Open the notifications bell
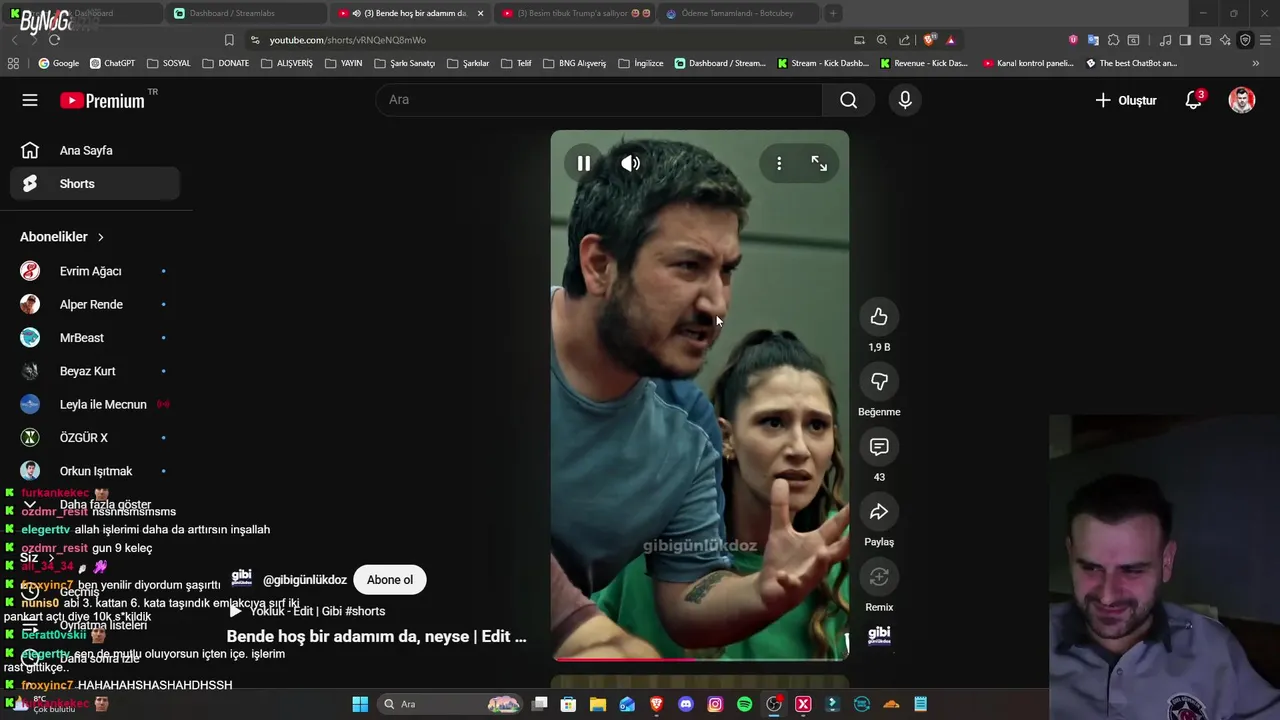The height and width of the screenshot is (720, 1280). click(1193, 100)
